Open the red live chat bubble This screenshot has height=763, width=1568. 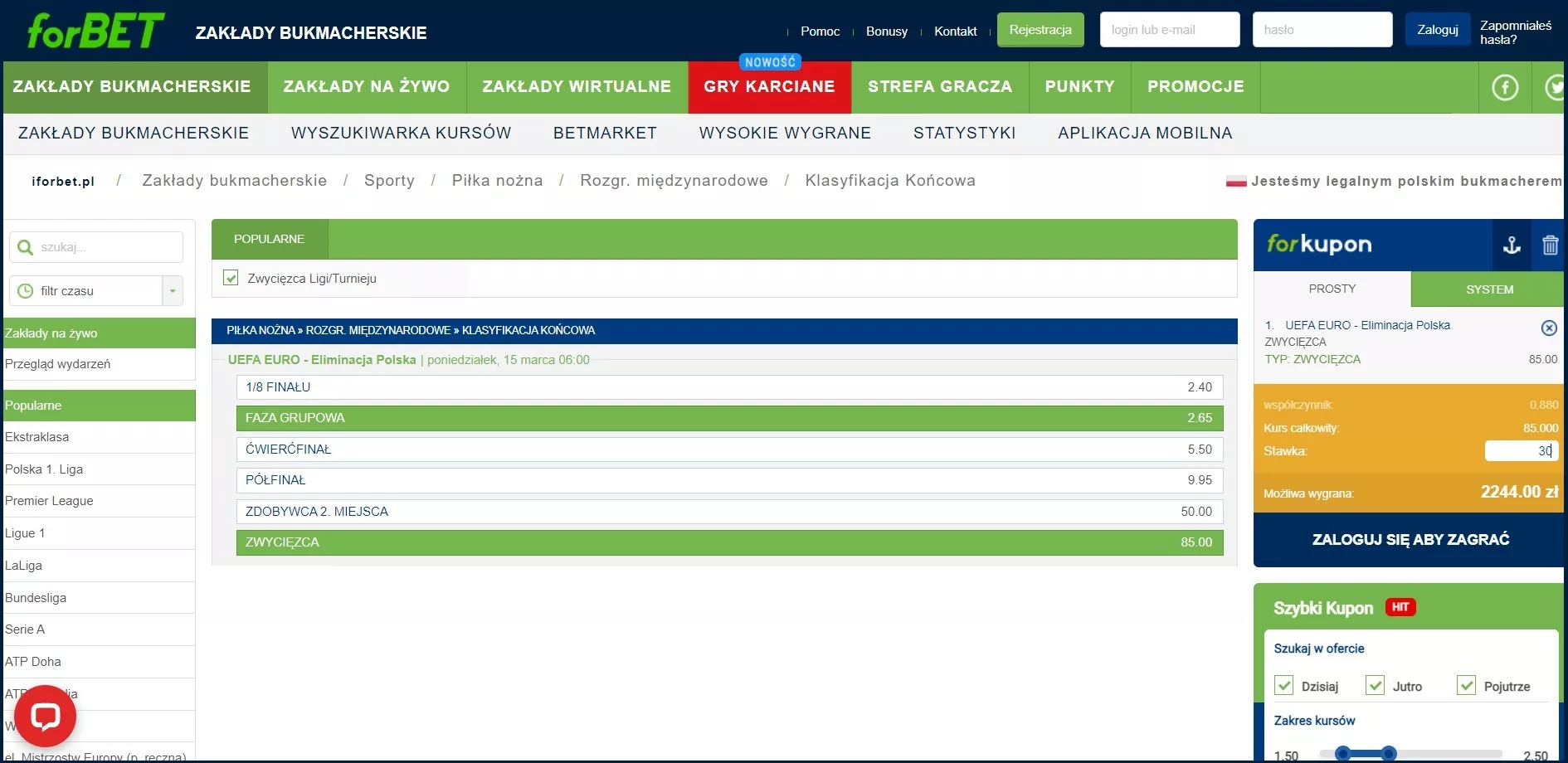pos(45,717)
